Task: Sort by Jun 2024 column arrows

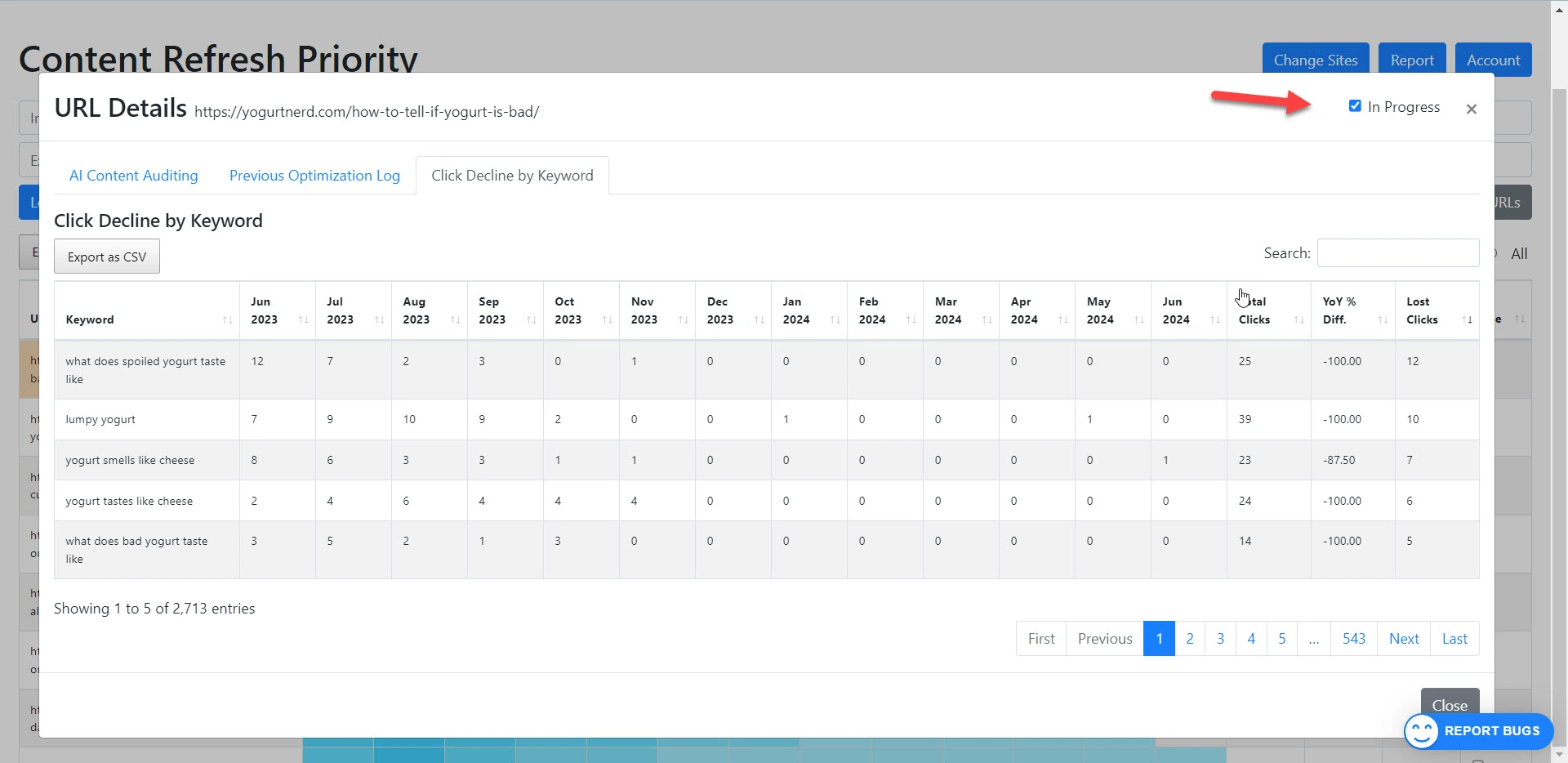Action: pos(1214,319)
